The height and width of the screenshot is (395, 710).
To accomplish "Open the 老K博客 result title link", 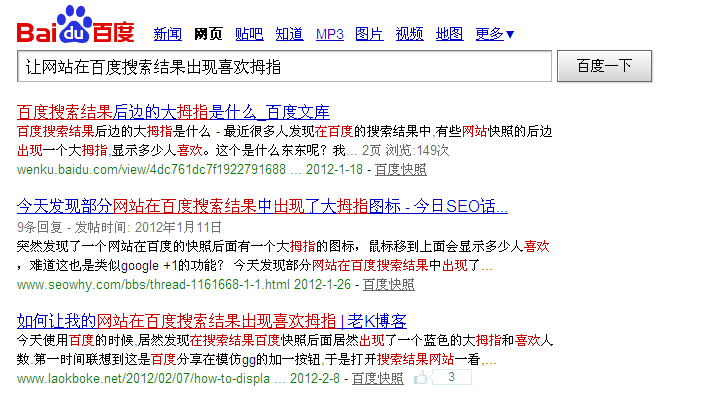I will point(211,321).
